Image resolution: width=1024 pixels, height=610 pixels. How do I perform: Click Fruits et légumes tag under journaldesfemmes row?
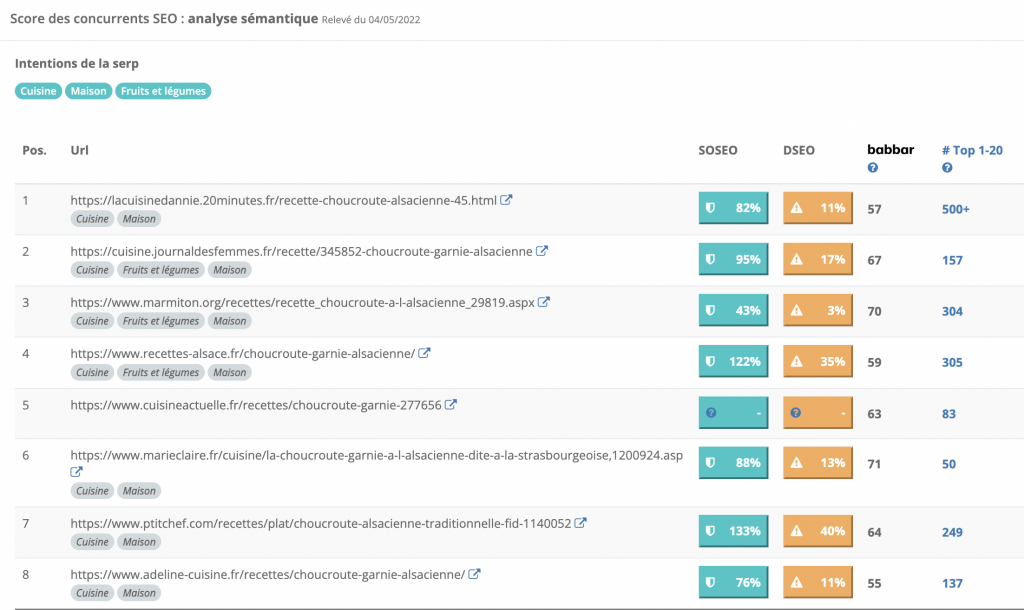tap(161, 270)
